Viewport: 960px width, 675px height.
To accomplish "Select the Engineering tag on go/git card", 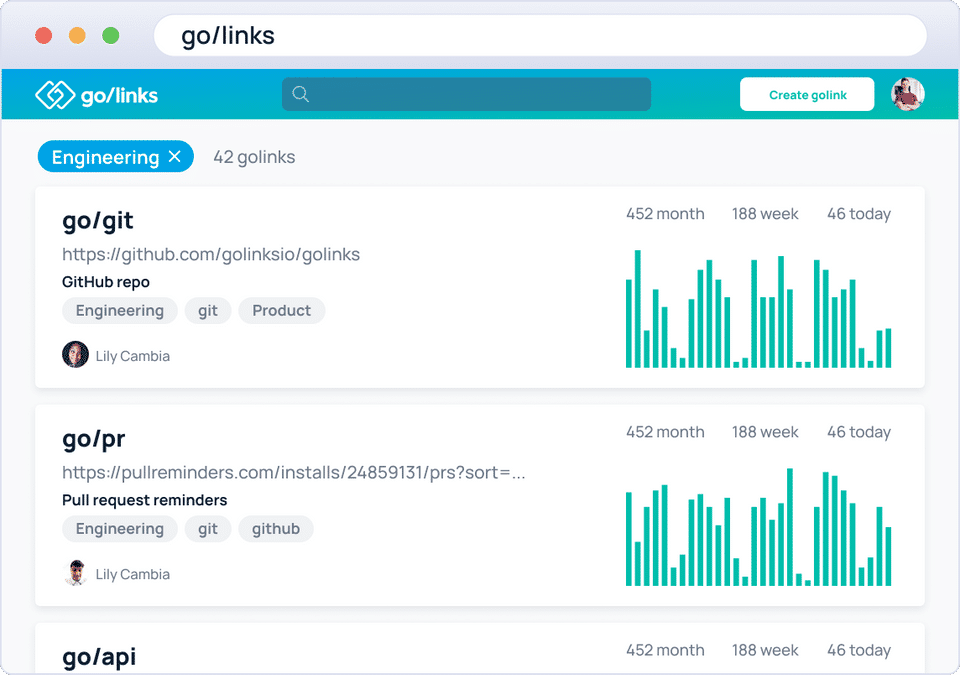I will [119, 311].
